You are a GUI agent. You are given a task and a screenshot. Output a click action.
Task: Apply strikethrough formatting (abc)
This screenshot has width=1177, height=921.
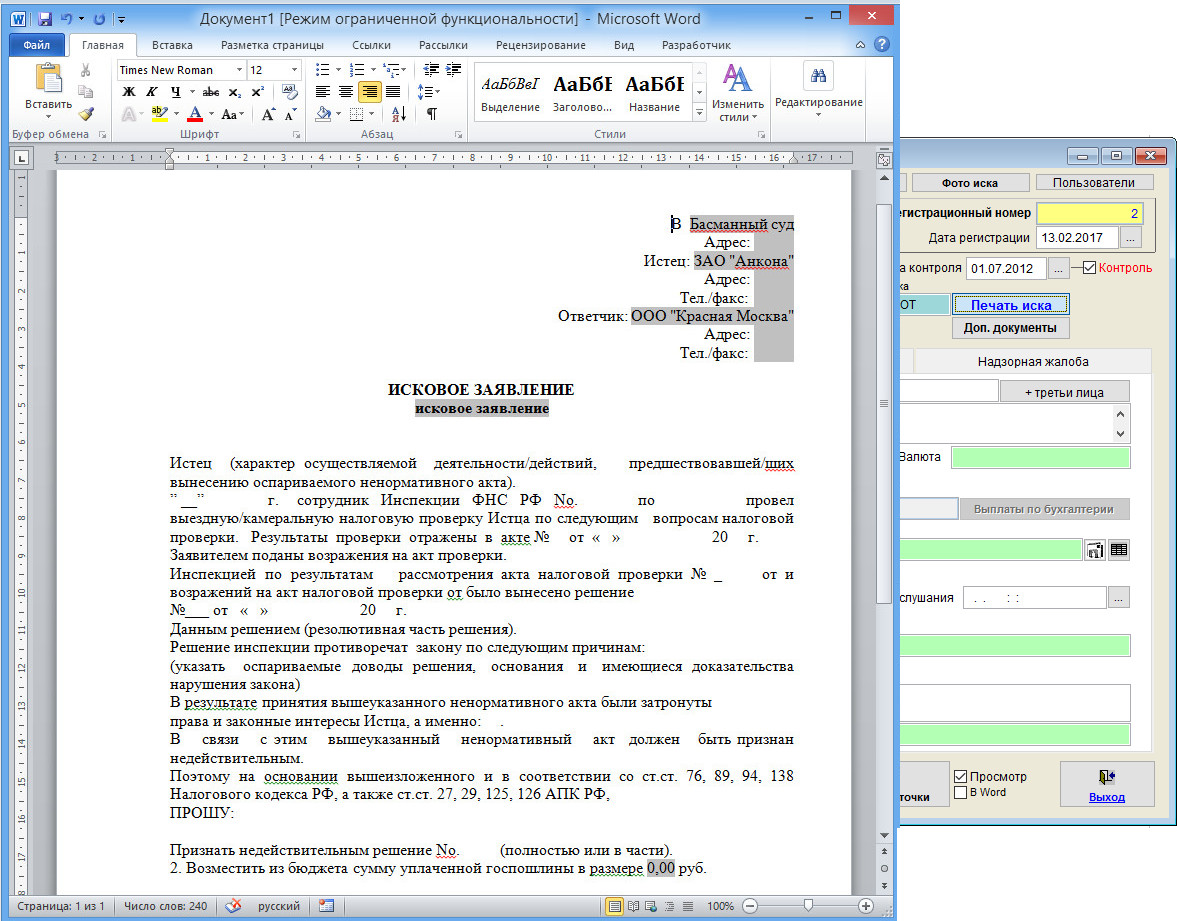click(211, 92)
